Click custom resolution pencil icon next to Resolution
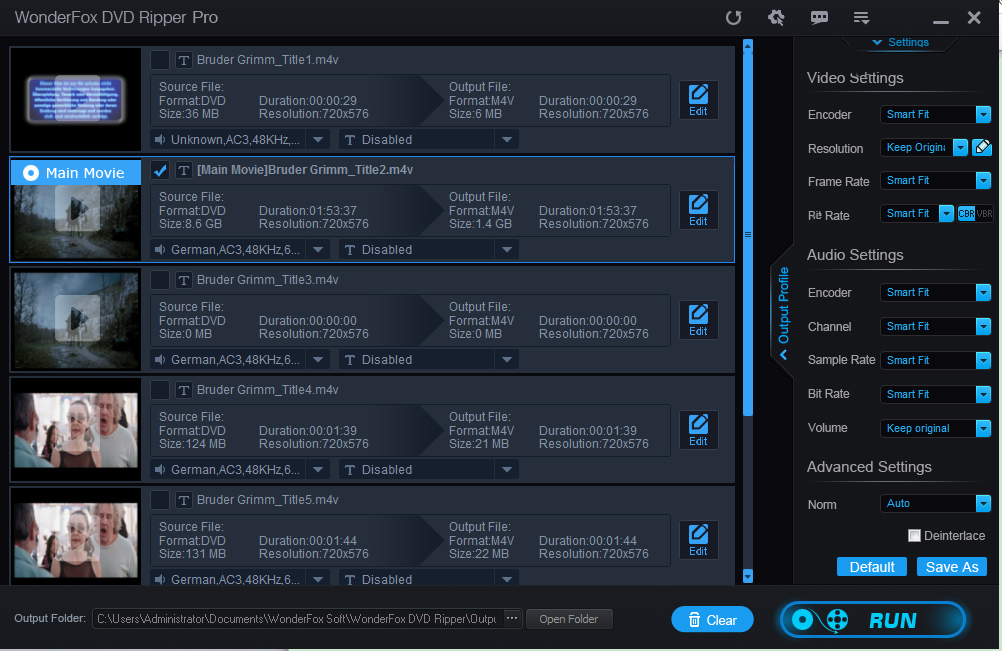The width and height of the screenshot is (1002, 651). click(982, 148)
